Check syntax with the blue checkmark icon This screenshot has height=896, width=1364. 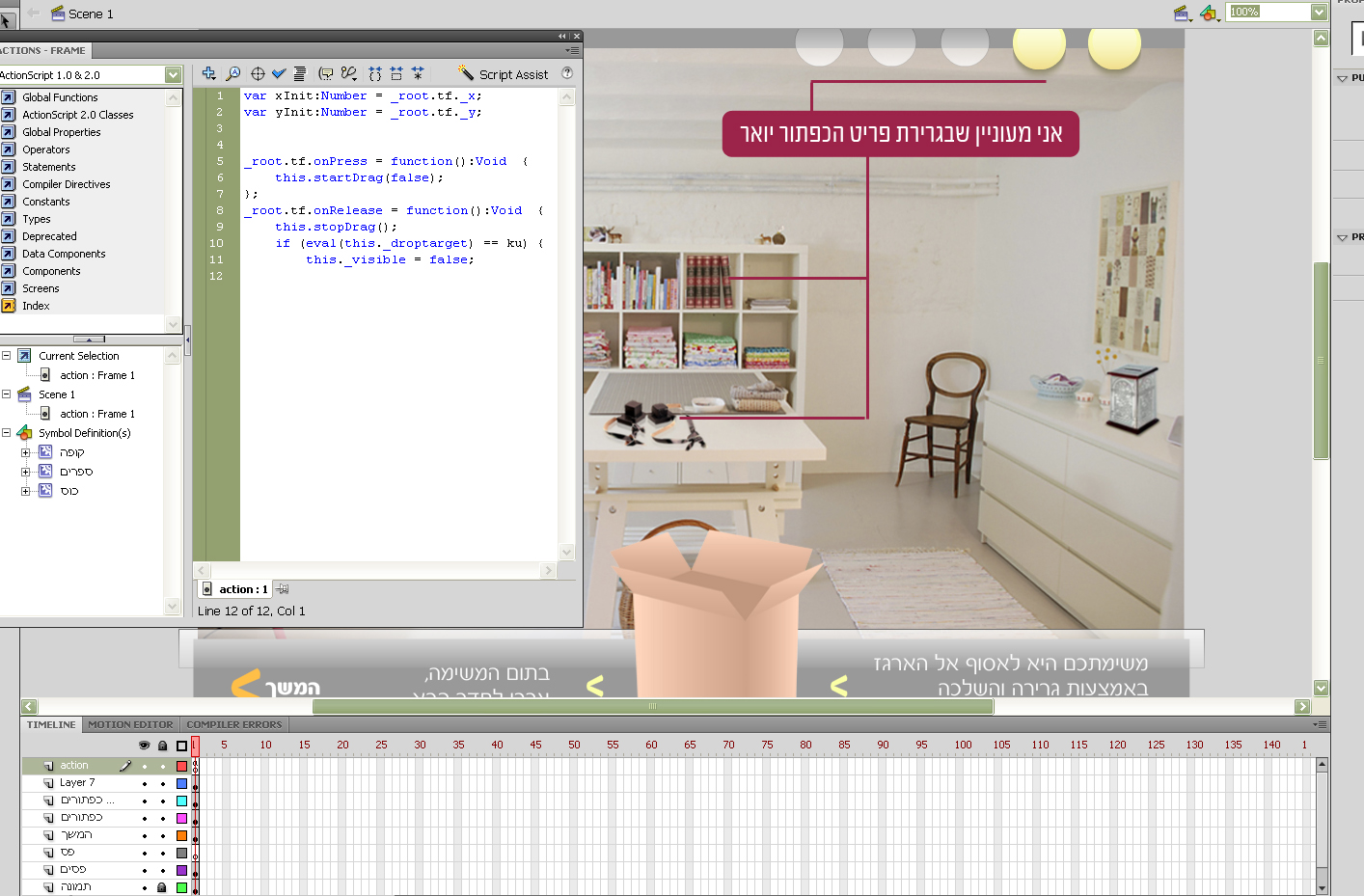point(279,73)
